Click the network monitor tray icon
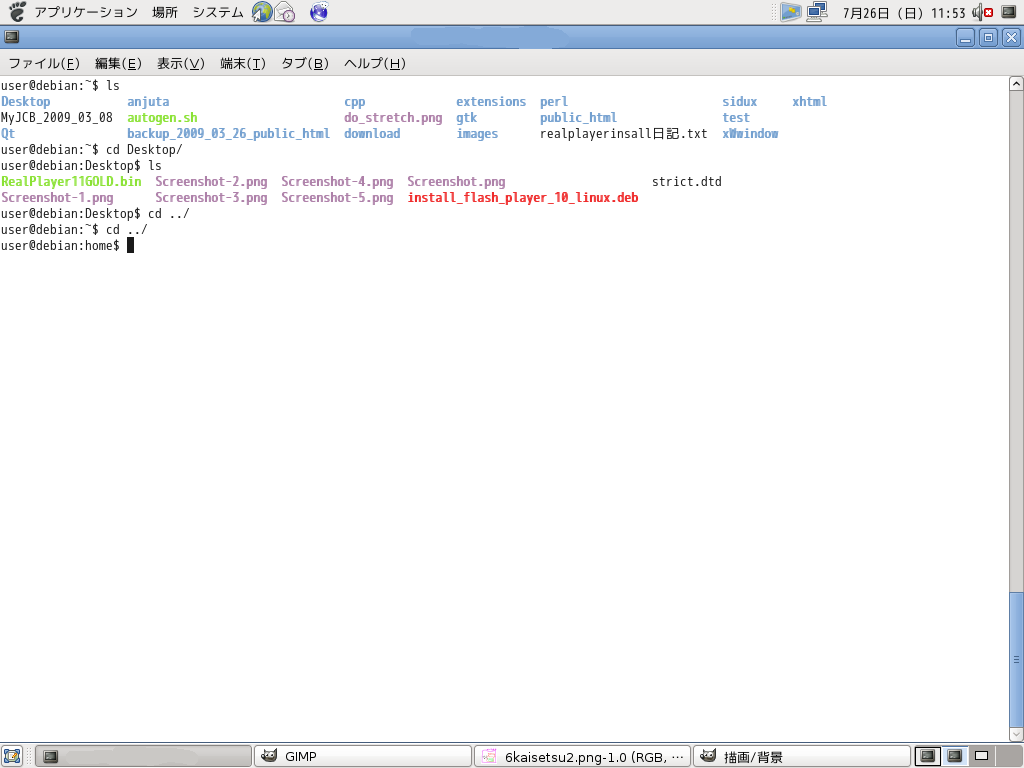Image resolution: width=1024 pixels, height=768 pixels. [817, 12]
